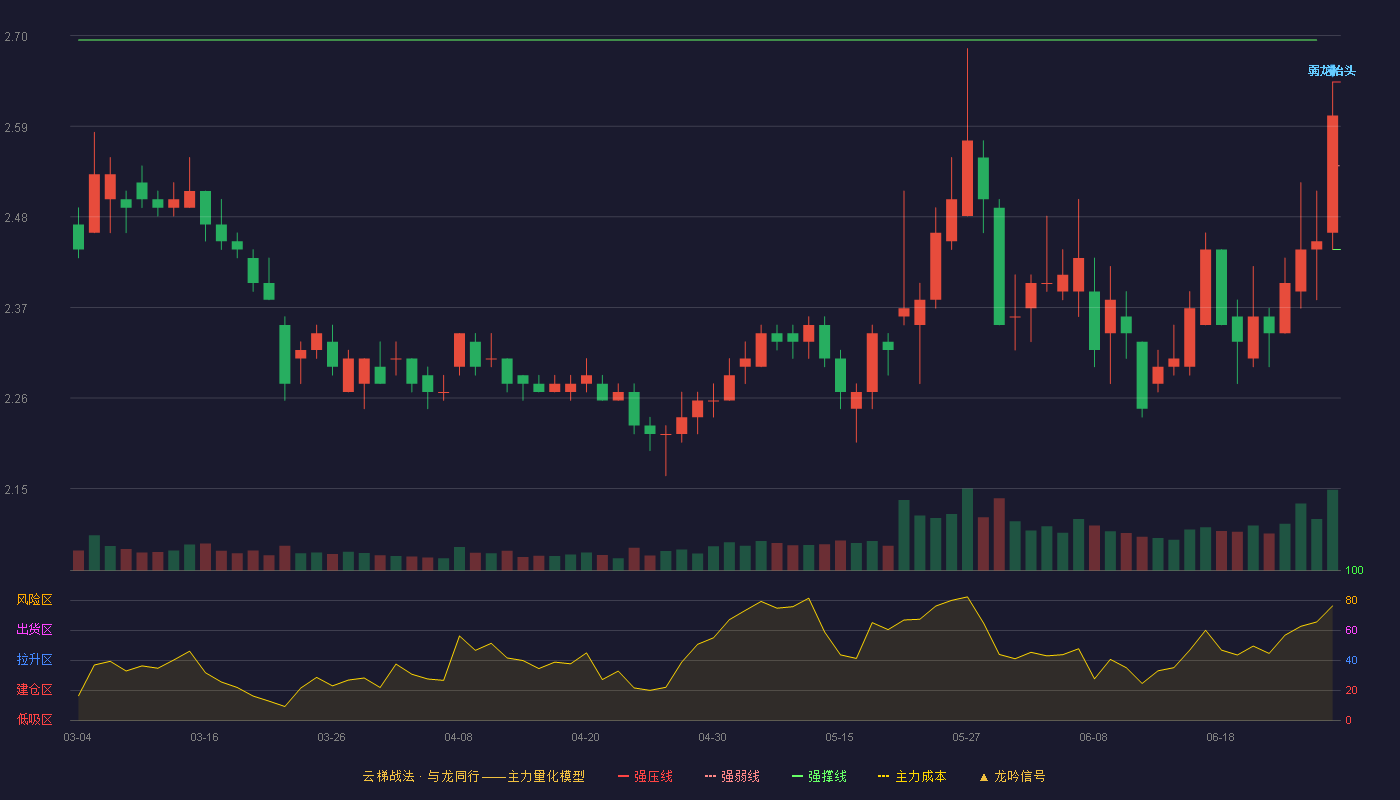
Task: Click the 04-20 date label
Action: coord(585,737)
